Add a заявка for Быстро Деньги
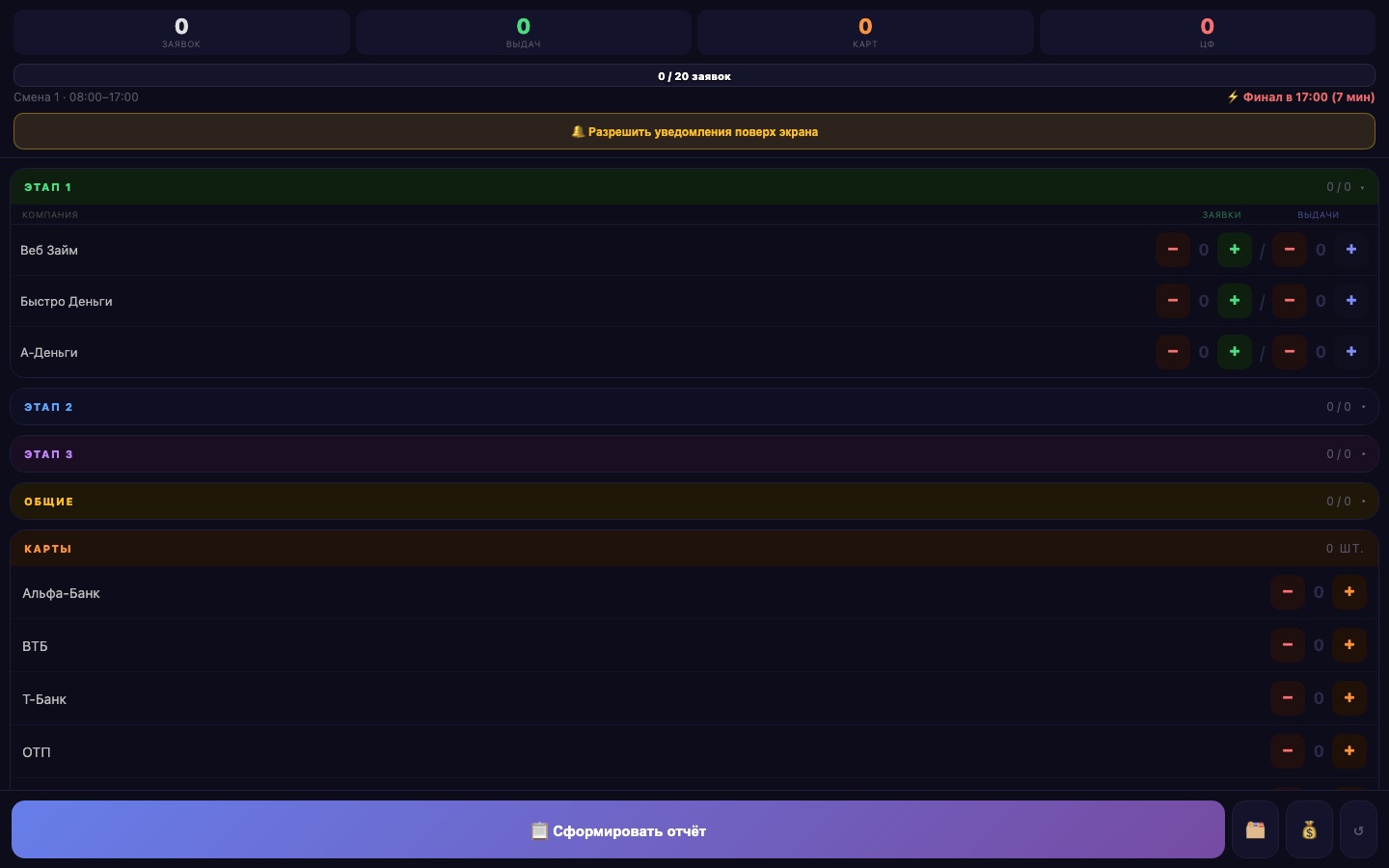1389x868 pixels. tap(1235, 301)
